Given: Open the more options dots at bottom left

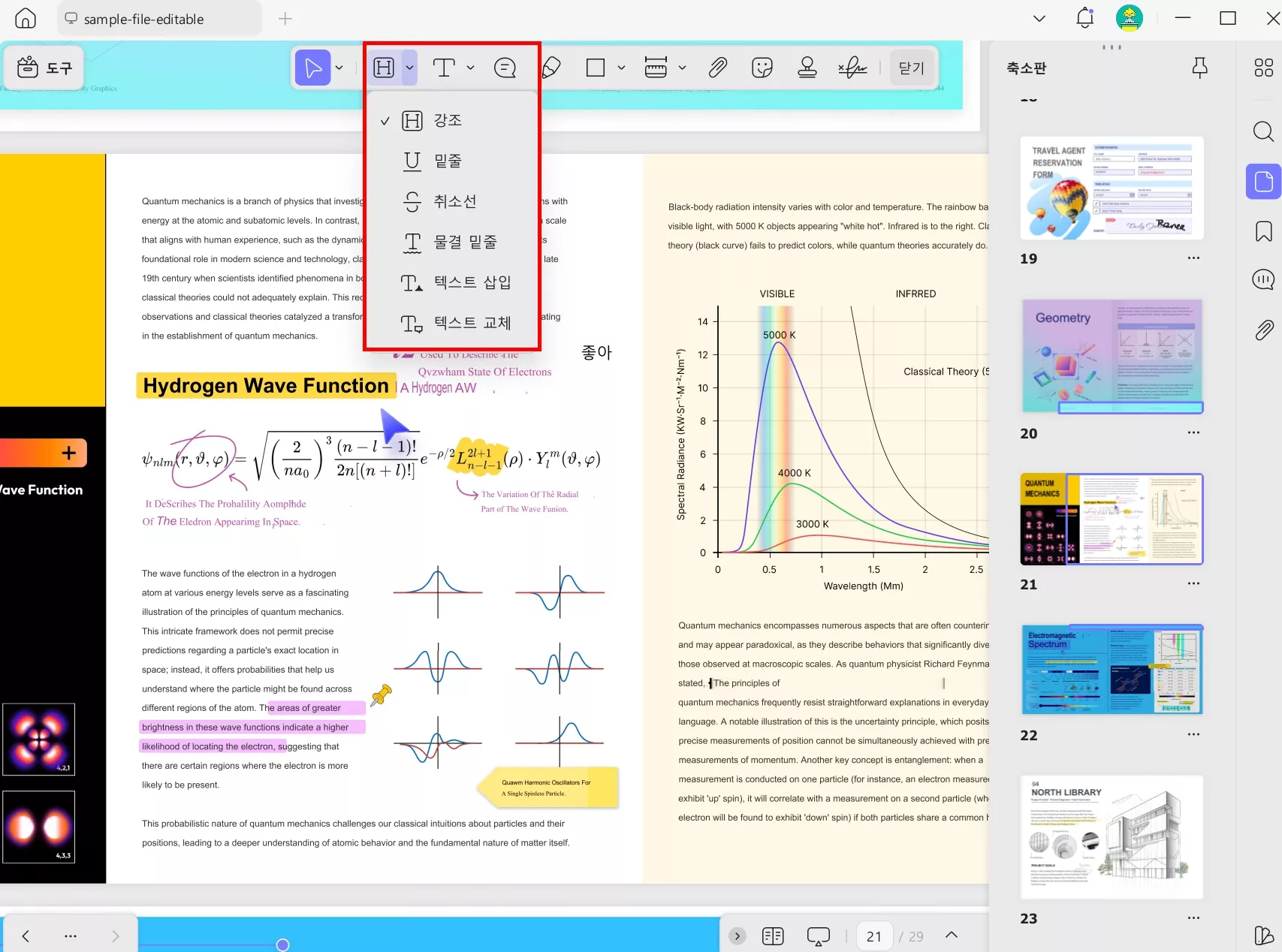Looking at the screenshot, I should point(71,935).
